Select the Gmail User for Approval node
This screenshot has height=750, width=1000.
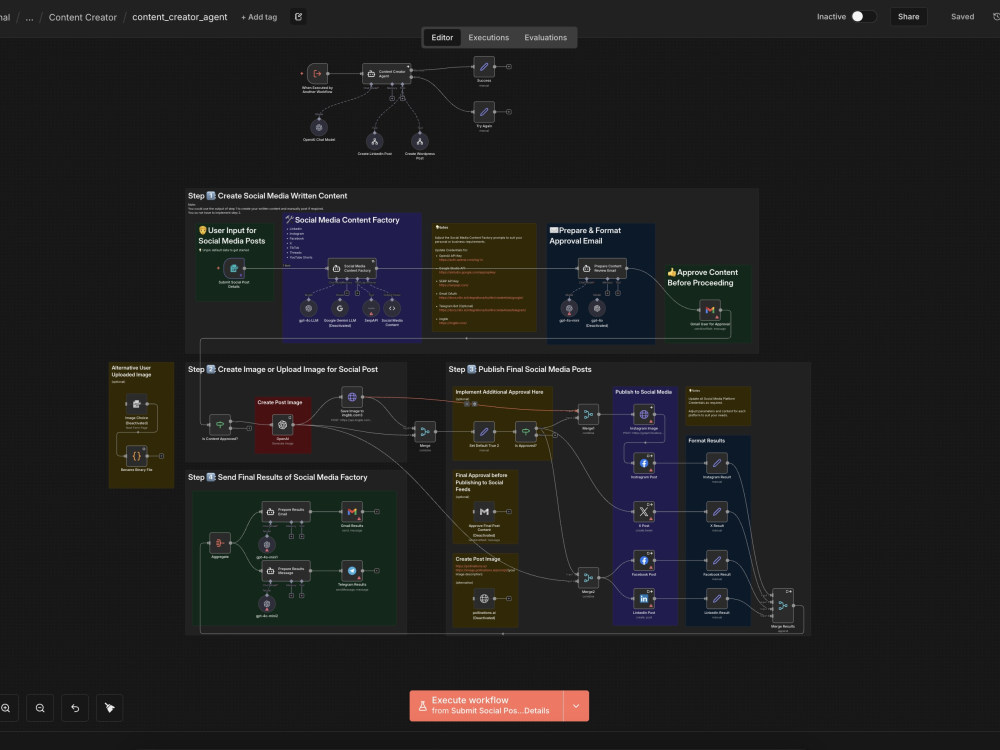click(710, 310)
